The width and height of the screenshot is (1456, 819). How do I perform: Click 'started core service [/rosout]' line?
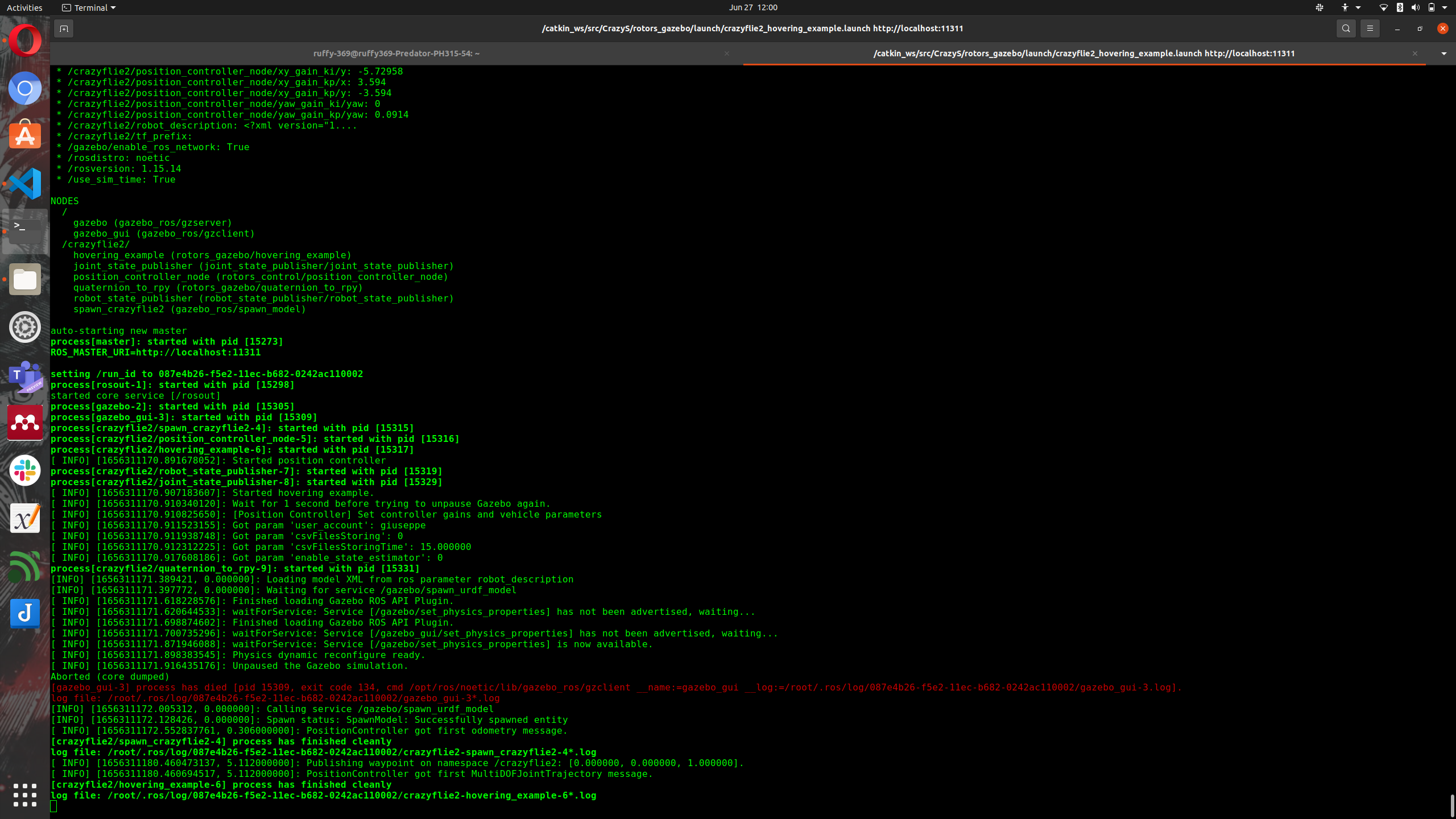[x=135, y=395]
